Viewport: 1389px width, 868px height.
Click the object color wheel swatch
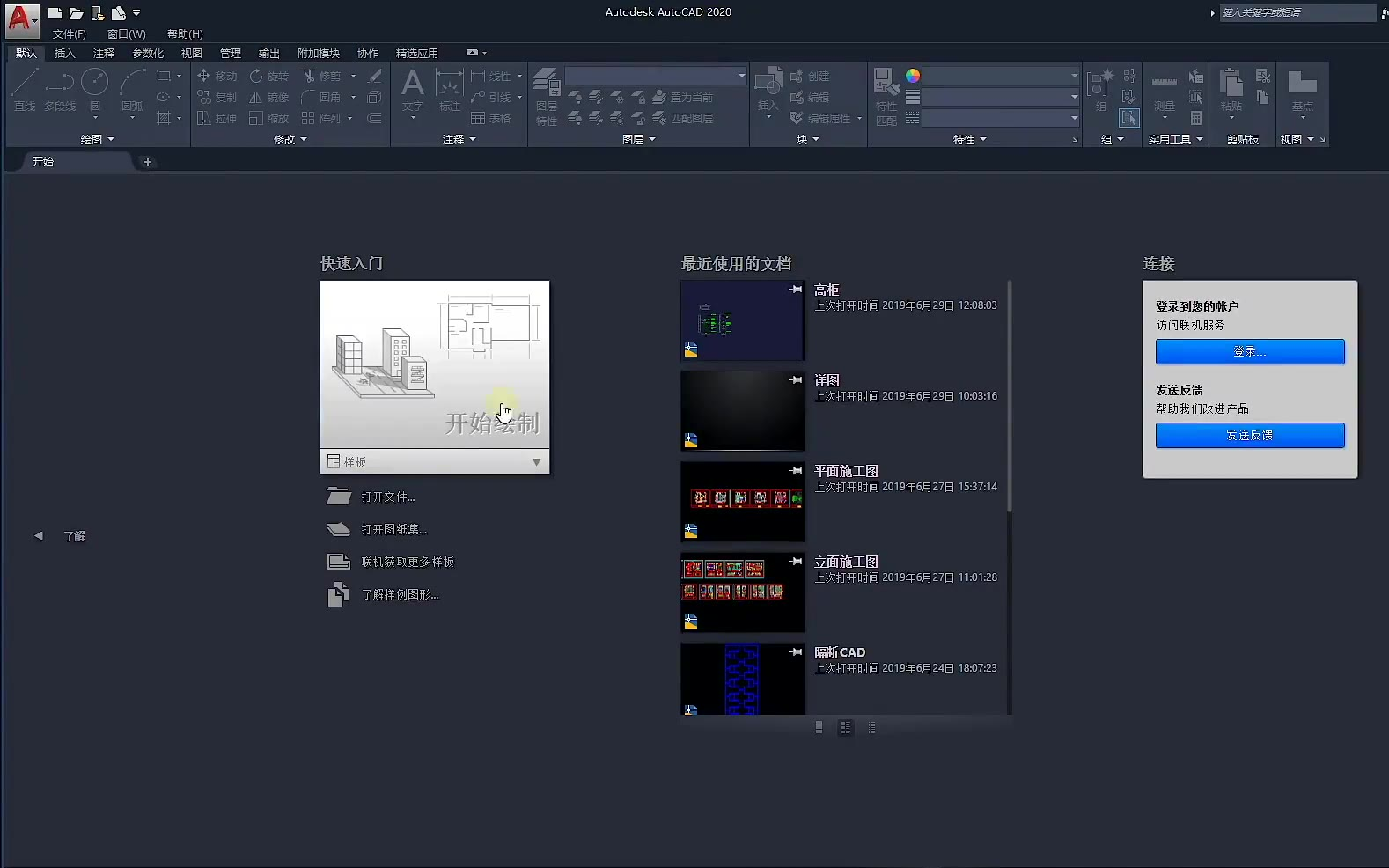[x=913, y=76]
